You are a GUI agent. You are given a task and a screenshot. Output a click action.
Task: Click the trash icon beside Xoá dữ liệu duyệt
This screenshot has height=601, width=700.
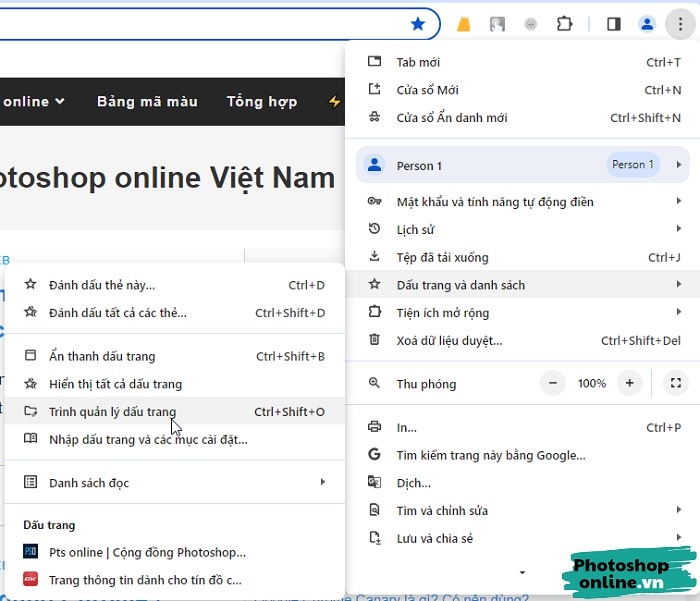click(374, 340)
